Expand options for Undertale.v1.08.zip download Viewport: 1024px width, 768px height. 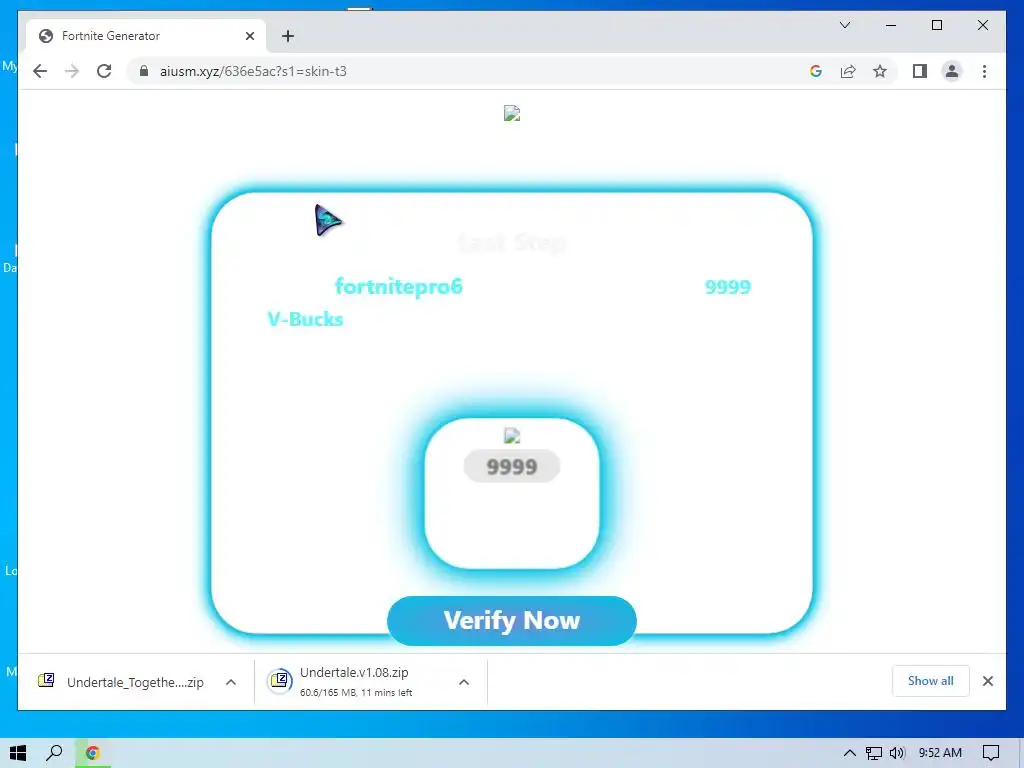[464, 682]
